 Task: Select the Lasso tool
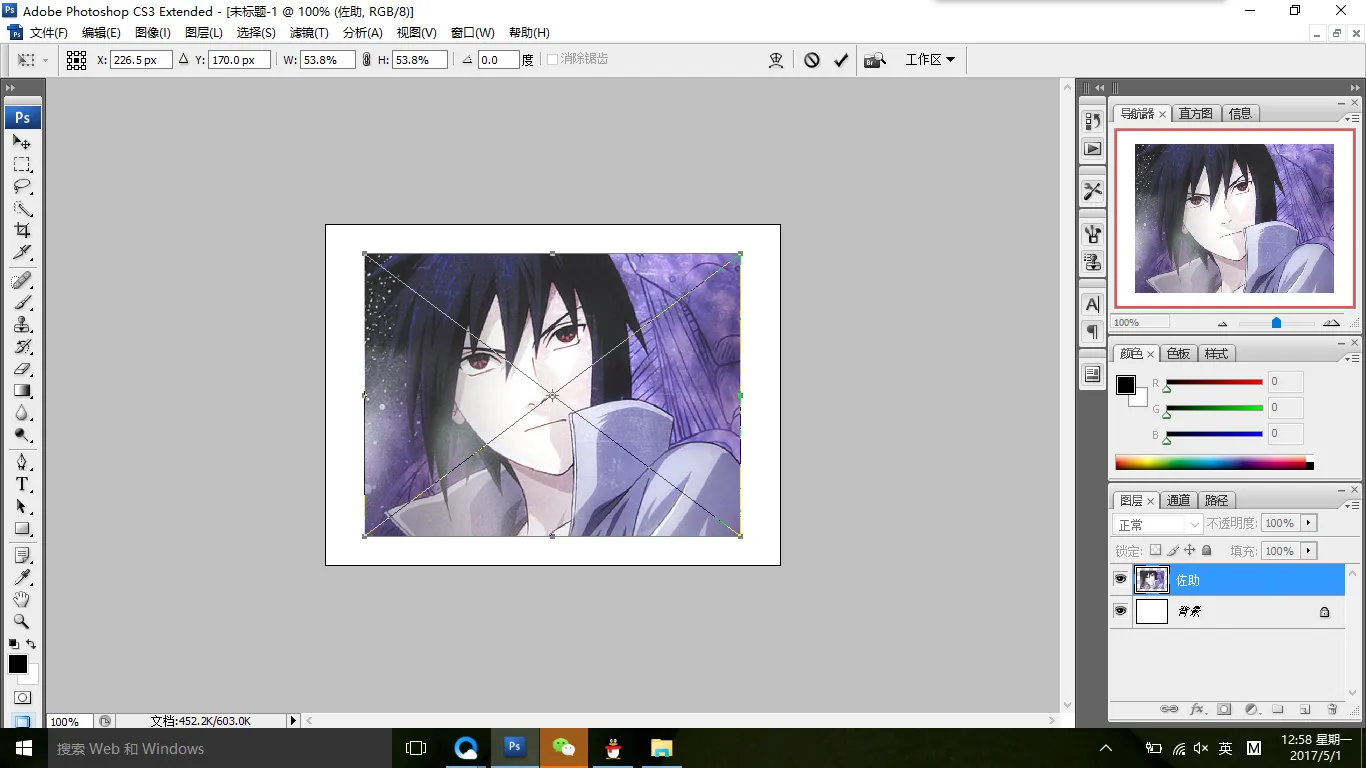point(22,187)
